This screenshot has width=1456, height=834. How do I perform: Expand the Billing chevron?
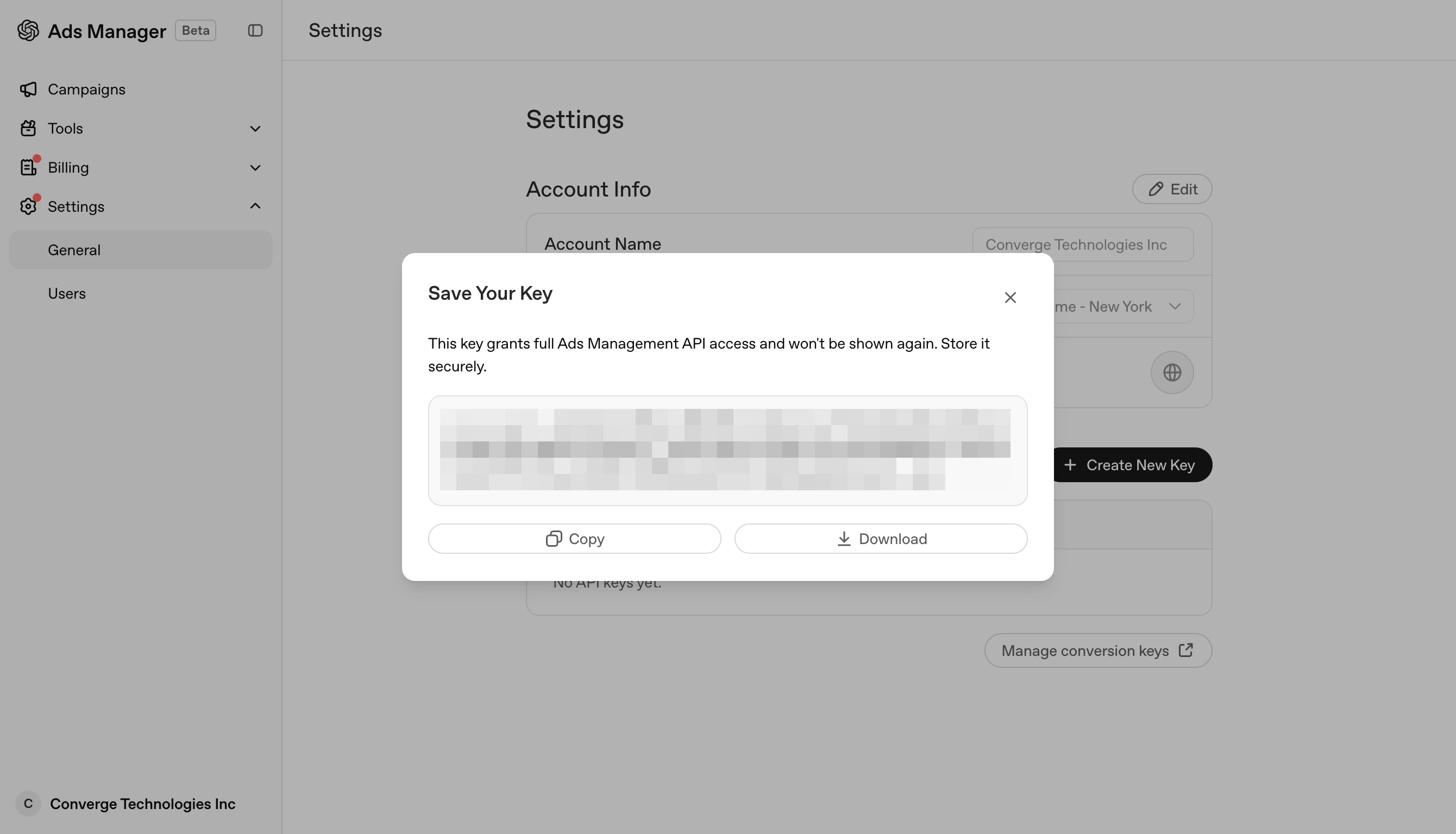click(255, 167)
